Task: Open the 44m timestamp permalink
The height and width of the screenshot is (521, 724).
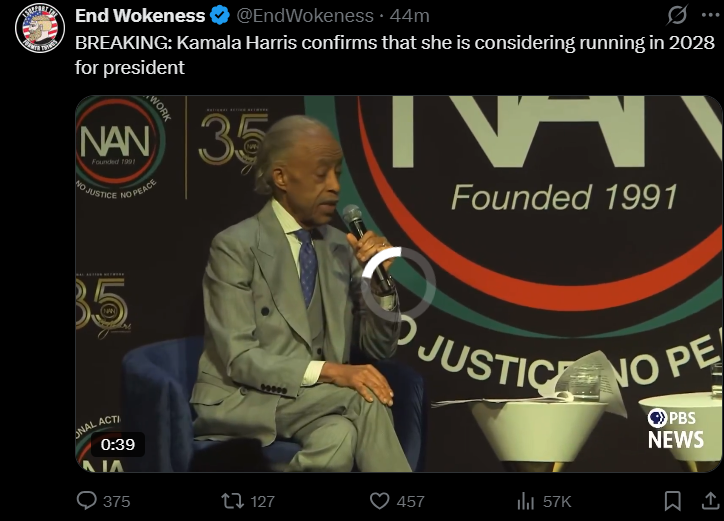Action: 410,16
